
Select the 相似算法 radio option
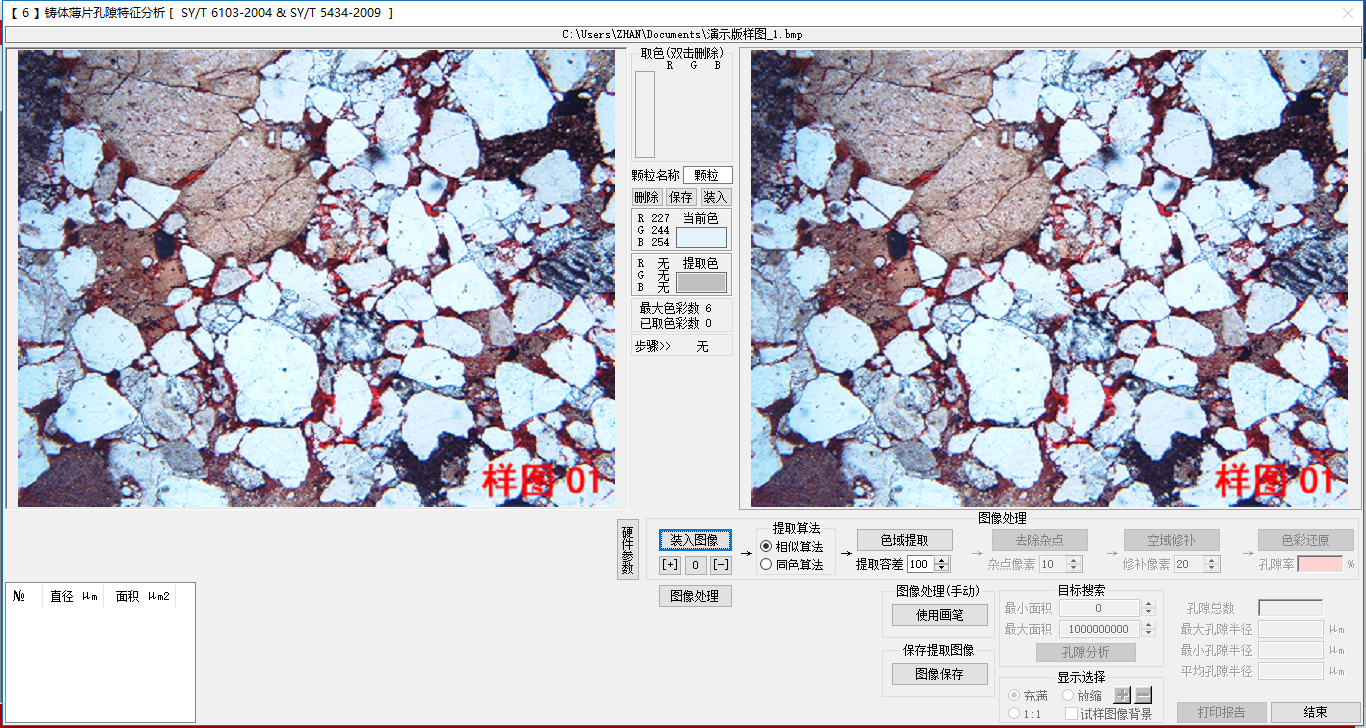click(x=767, y=547)
